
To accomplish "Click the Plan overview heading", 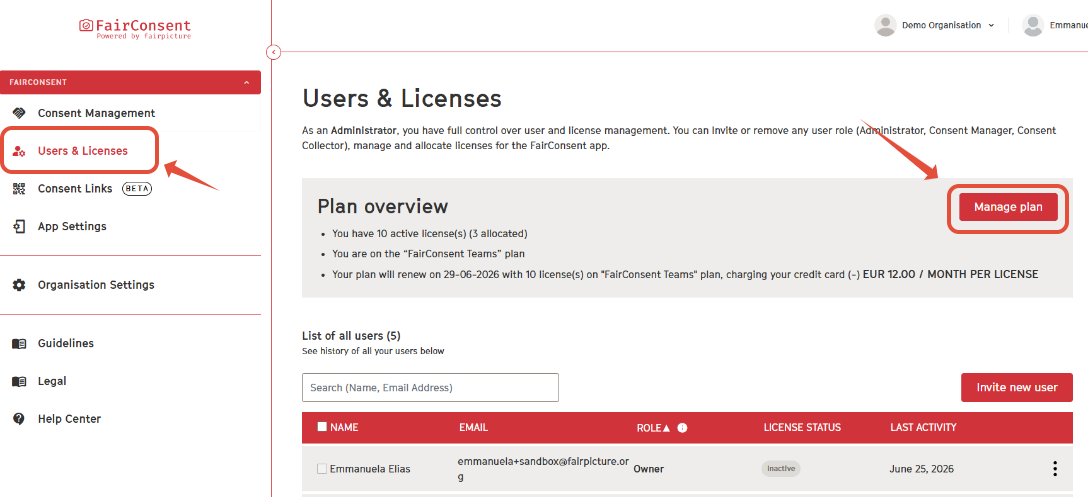I will pyautogui.click(x=382, y=206).
